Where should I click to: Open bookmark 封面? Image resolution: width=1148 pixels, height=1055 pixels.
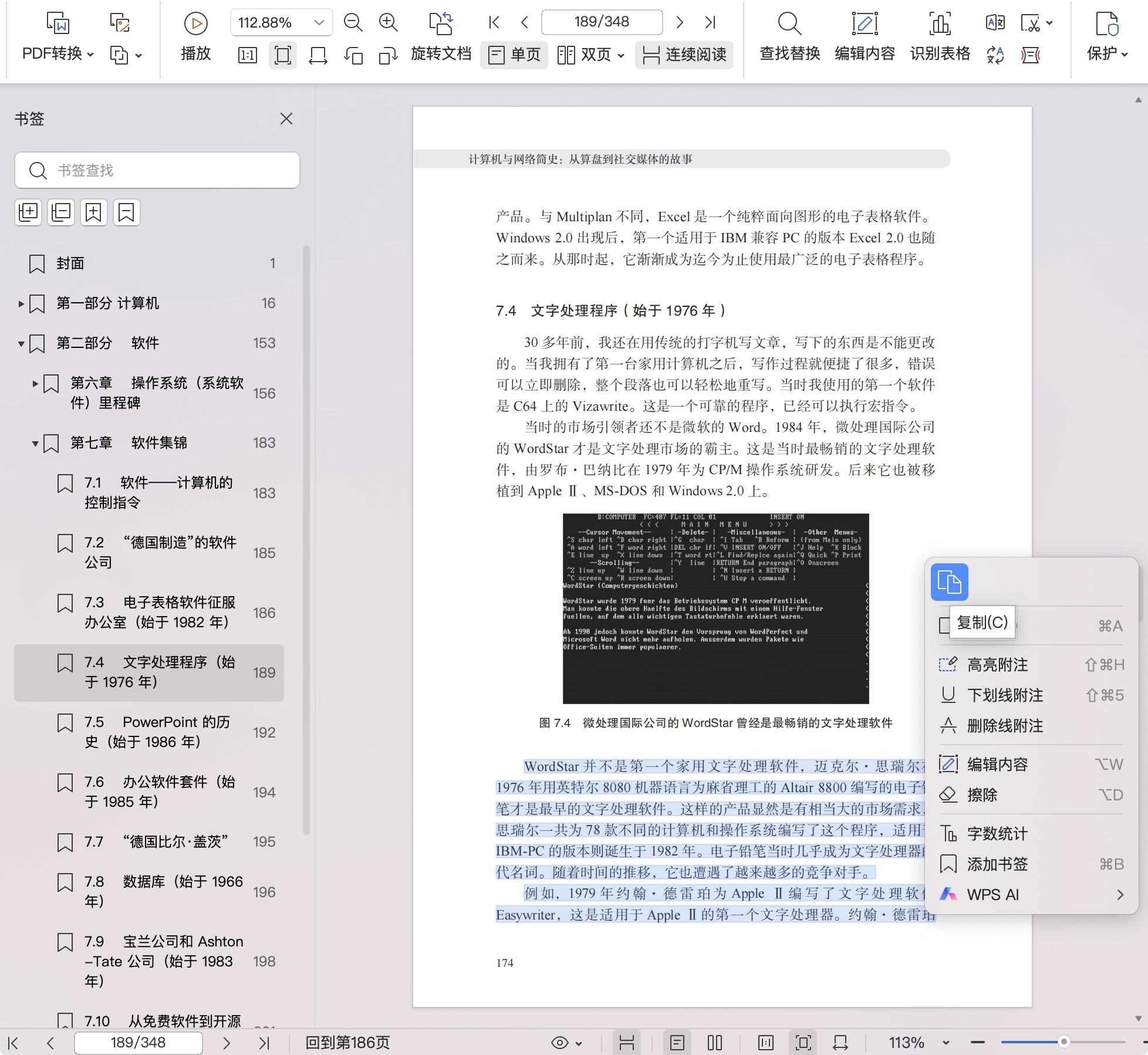click(x=149, y=263)
